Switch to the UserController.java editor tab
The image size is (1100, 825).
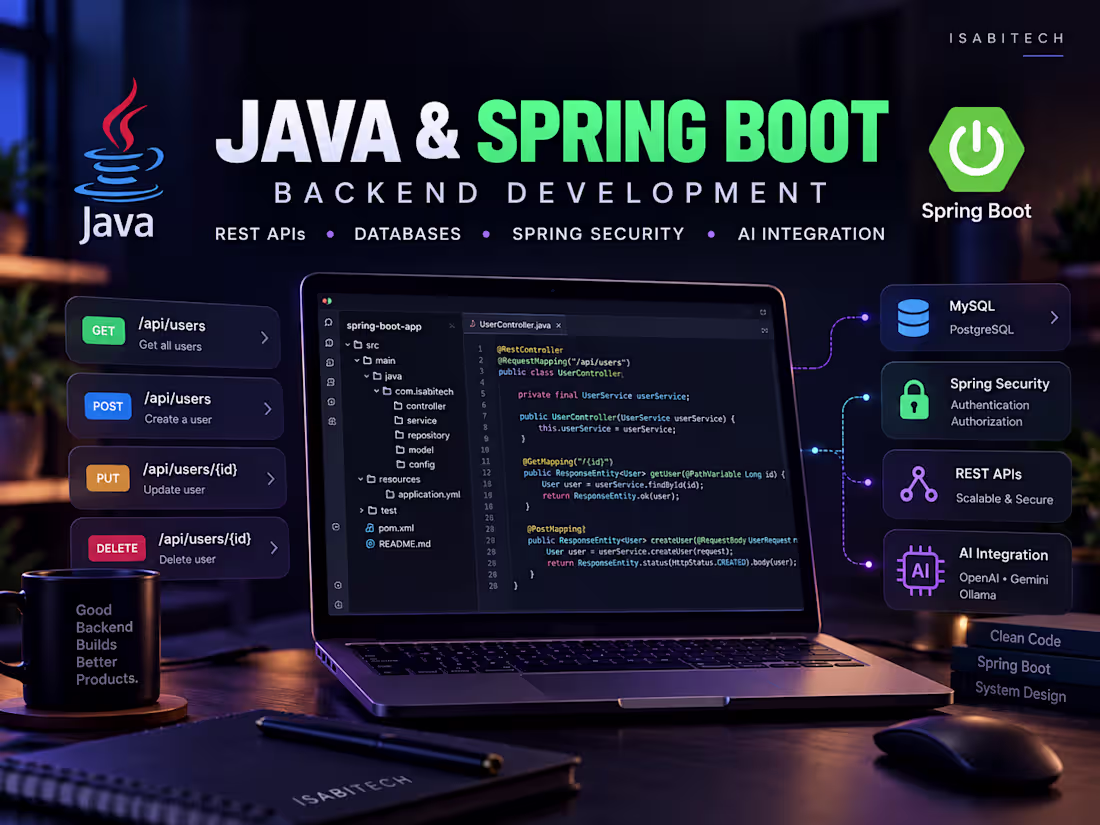coord(516,325)
